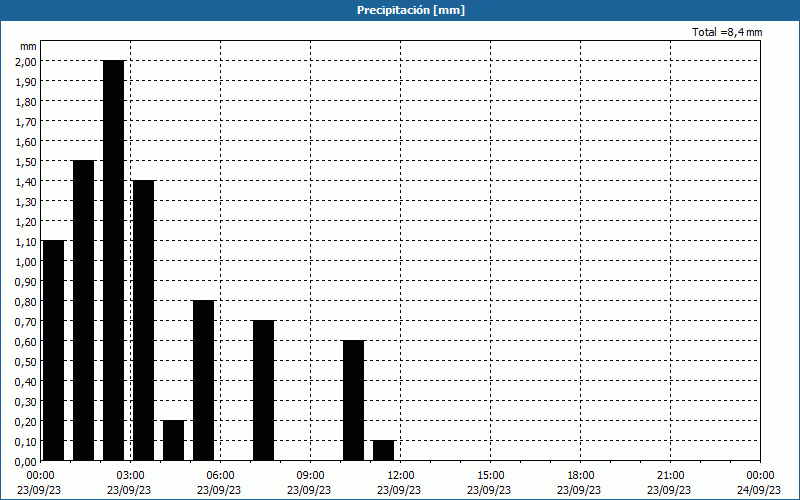Click the y-axis label '0,90'
Screen dimensions: 800x500
(x=28, y=282)
